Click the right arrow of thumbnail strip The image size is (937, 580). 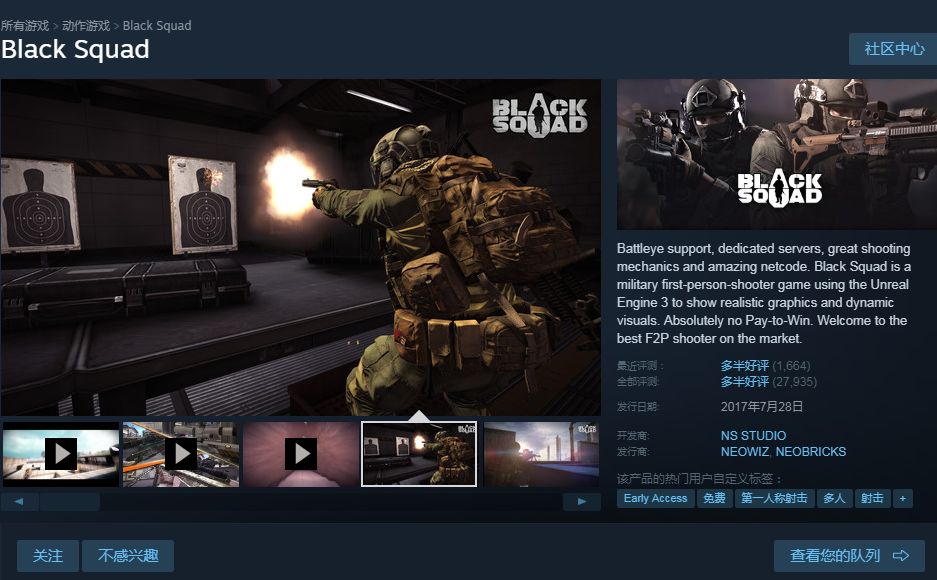[582, 501]
